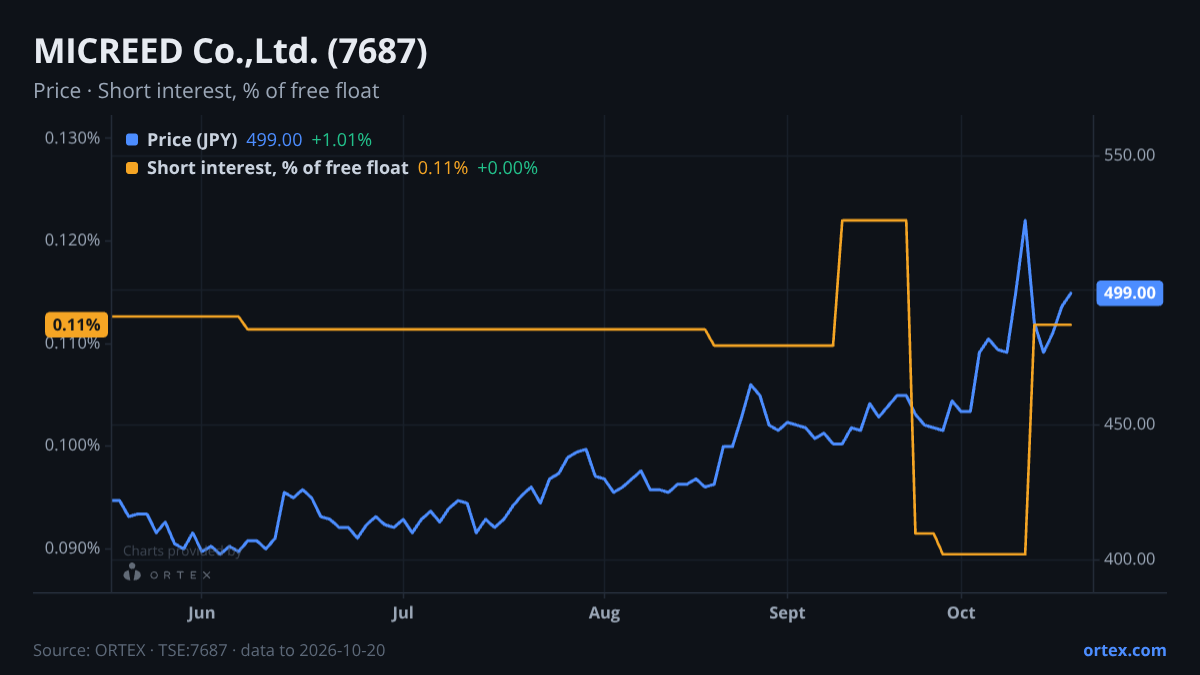
Task: Click the Jun label on the time axis
Action: pyautogui.click(x=202, y=612)
